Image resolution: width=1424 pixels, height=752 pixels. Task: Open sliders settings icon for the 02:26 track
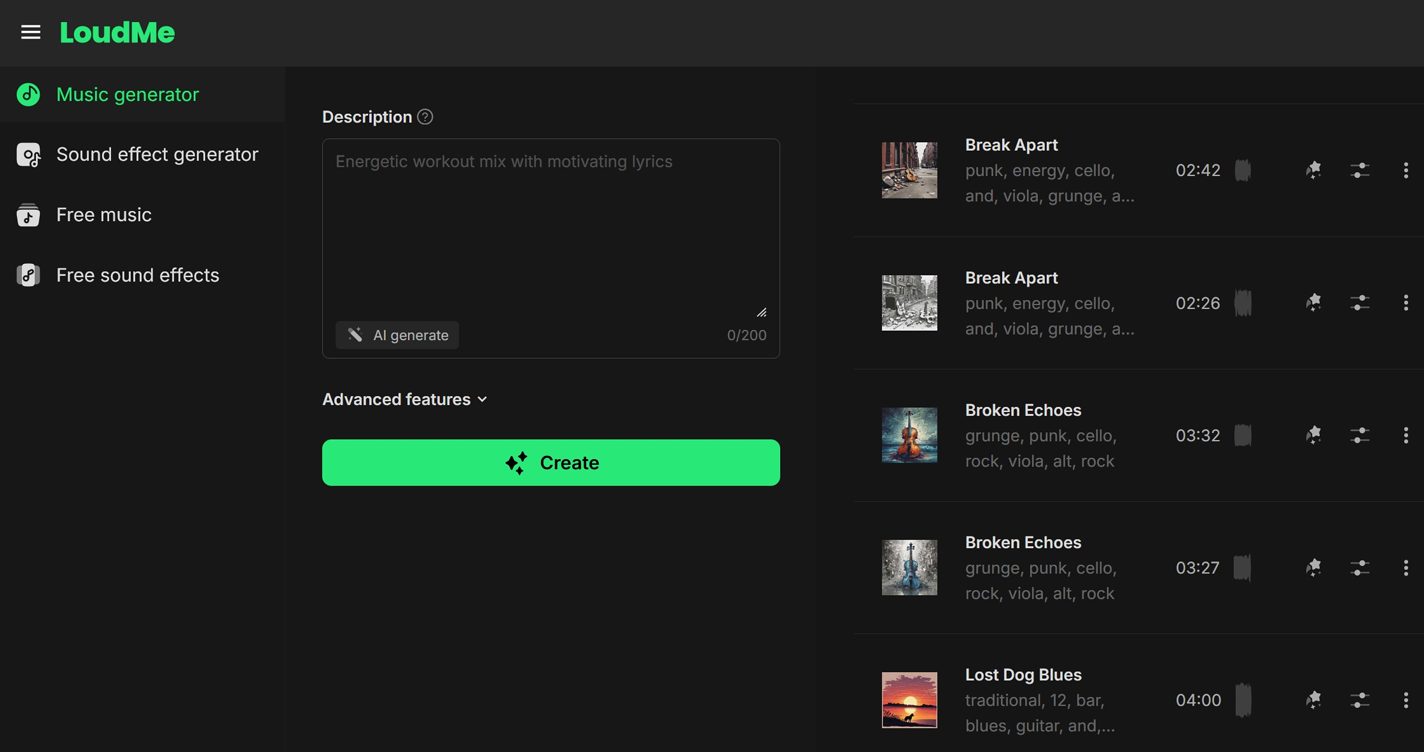tap(1359, 302)
